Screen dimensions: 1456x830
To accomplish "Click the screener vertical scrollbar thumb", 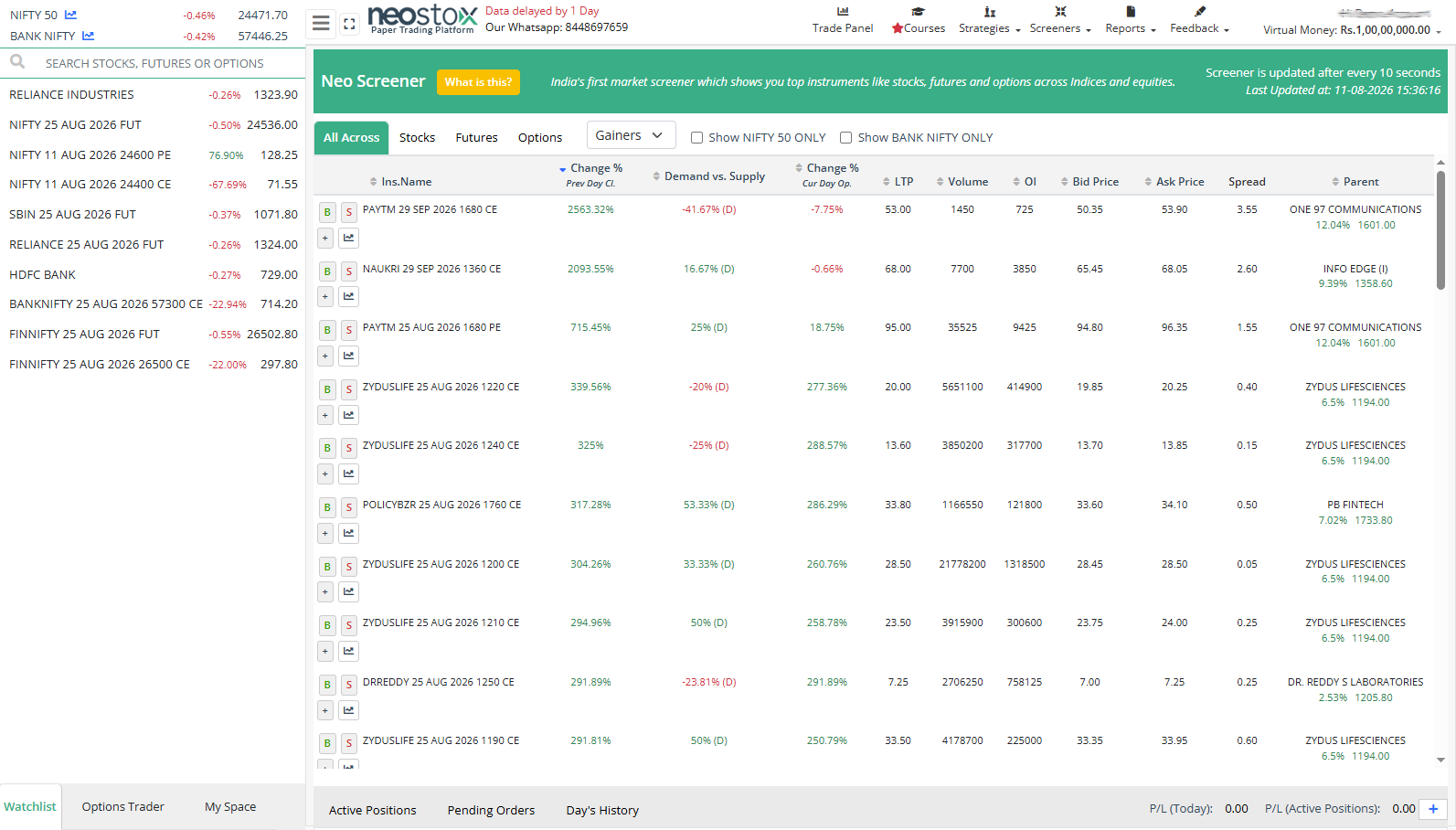I will click(x=1440, y=230).
